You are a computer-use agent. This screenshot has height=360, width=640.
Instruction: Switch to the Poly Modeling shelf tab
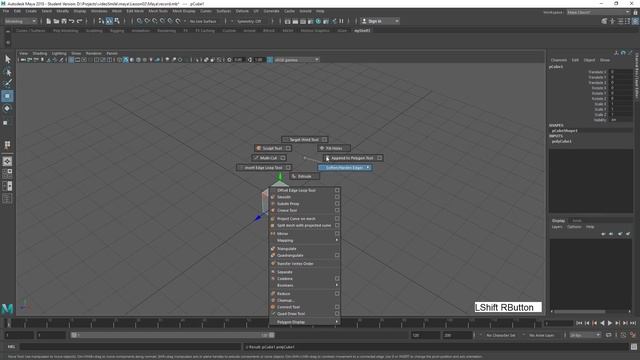(65, 31)
